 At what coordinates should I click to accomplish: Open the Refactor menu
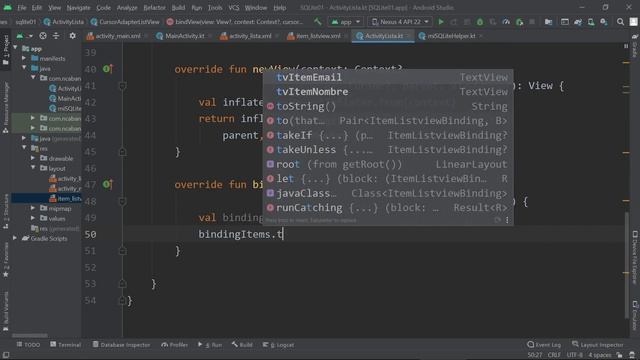(154, 8)
